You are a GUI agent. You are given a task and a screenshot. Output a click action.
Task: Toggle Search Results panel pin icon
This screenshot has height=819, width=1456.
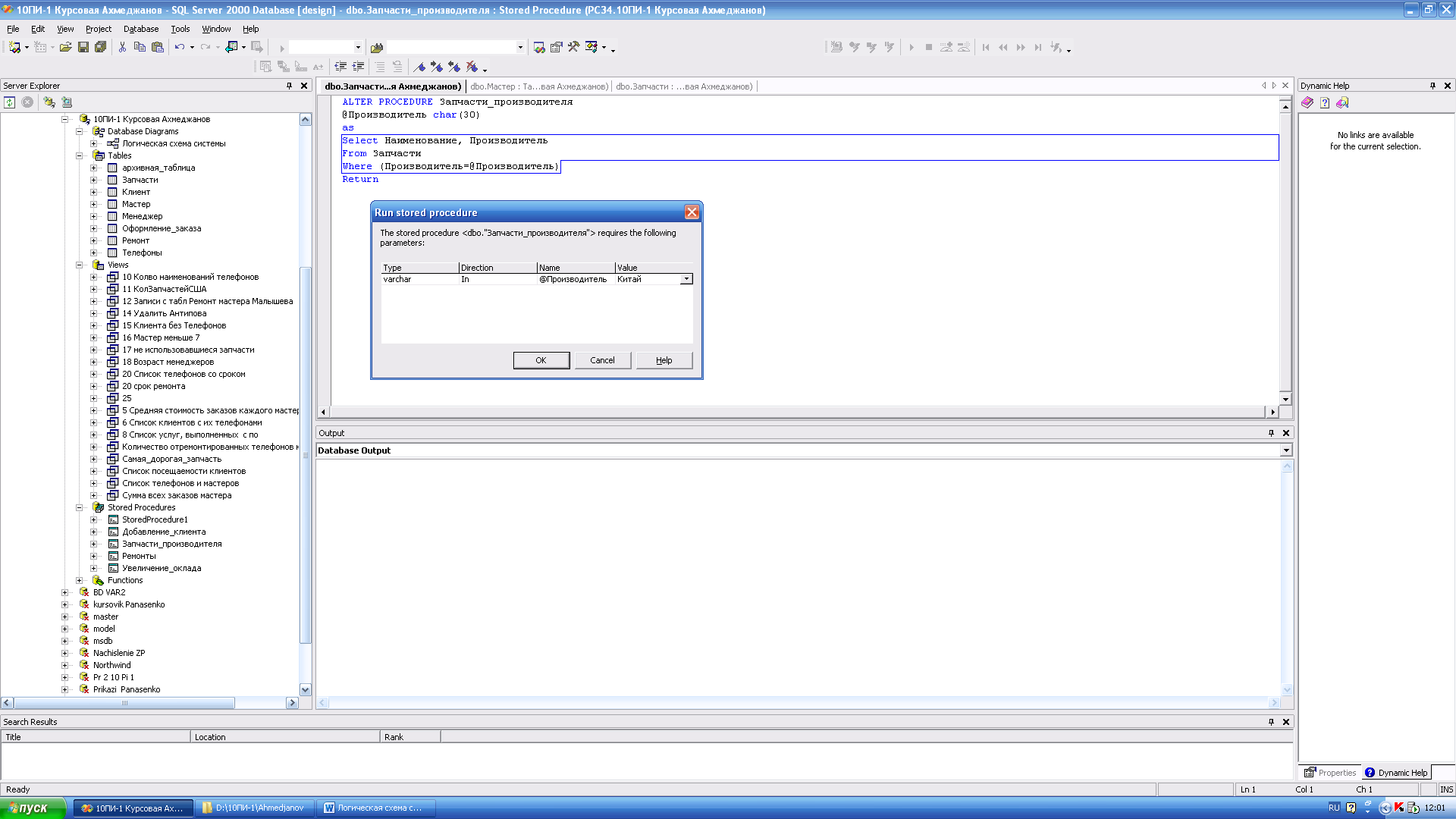click(1271, 722)
